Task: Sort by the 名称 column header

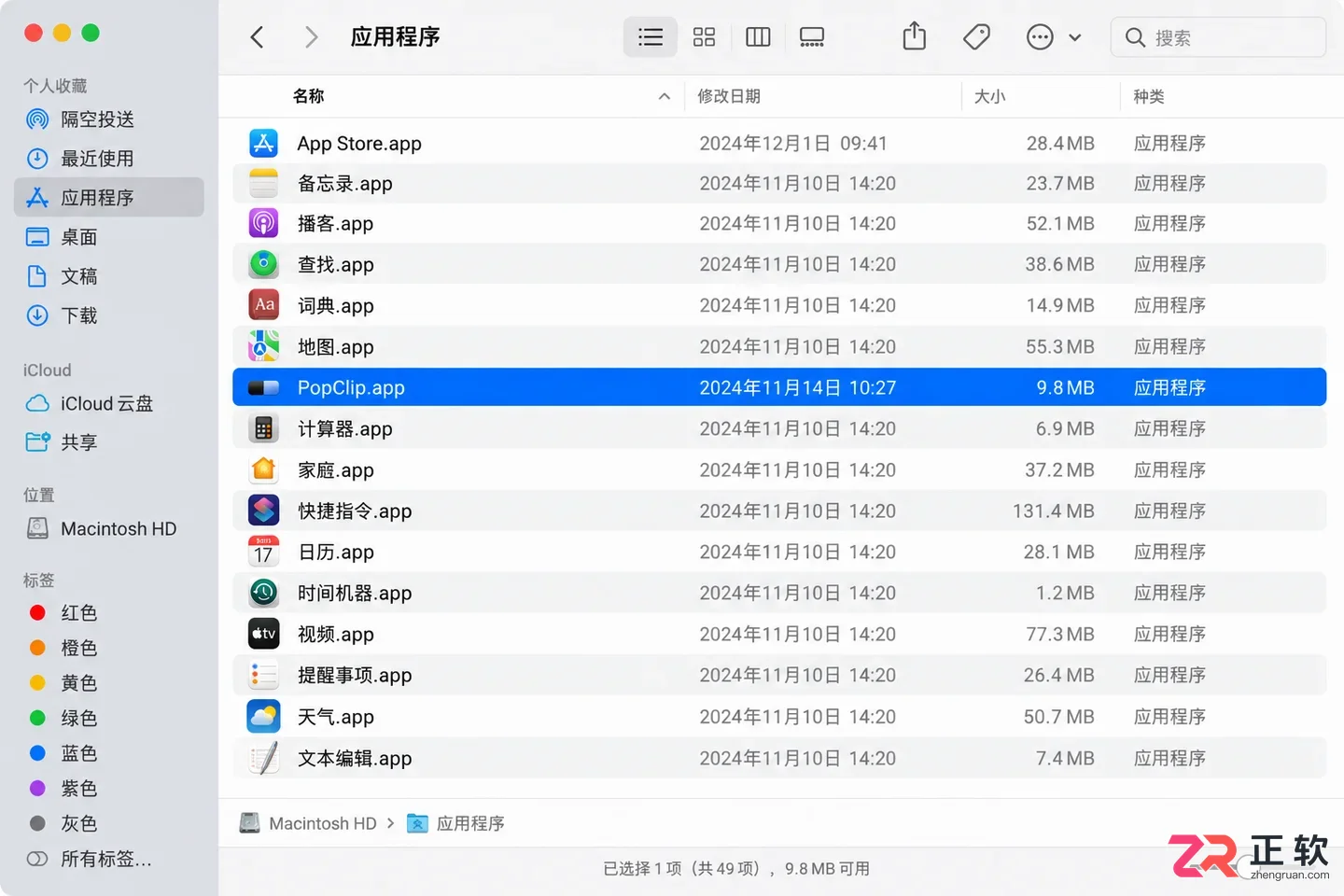Action: (308, 96)
